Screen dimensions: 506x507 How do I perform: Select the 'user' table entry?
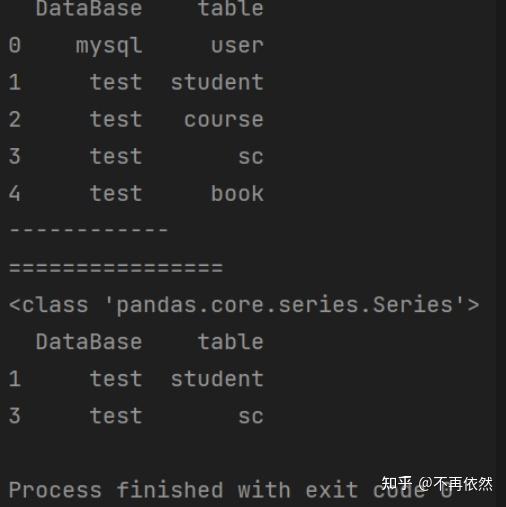click(237, 45)
